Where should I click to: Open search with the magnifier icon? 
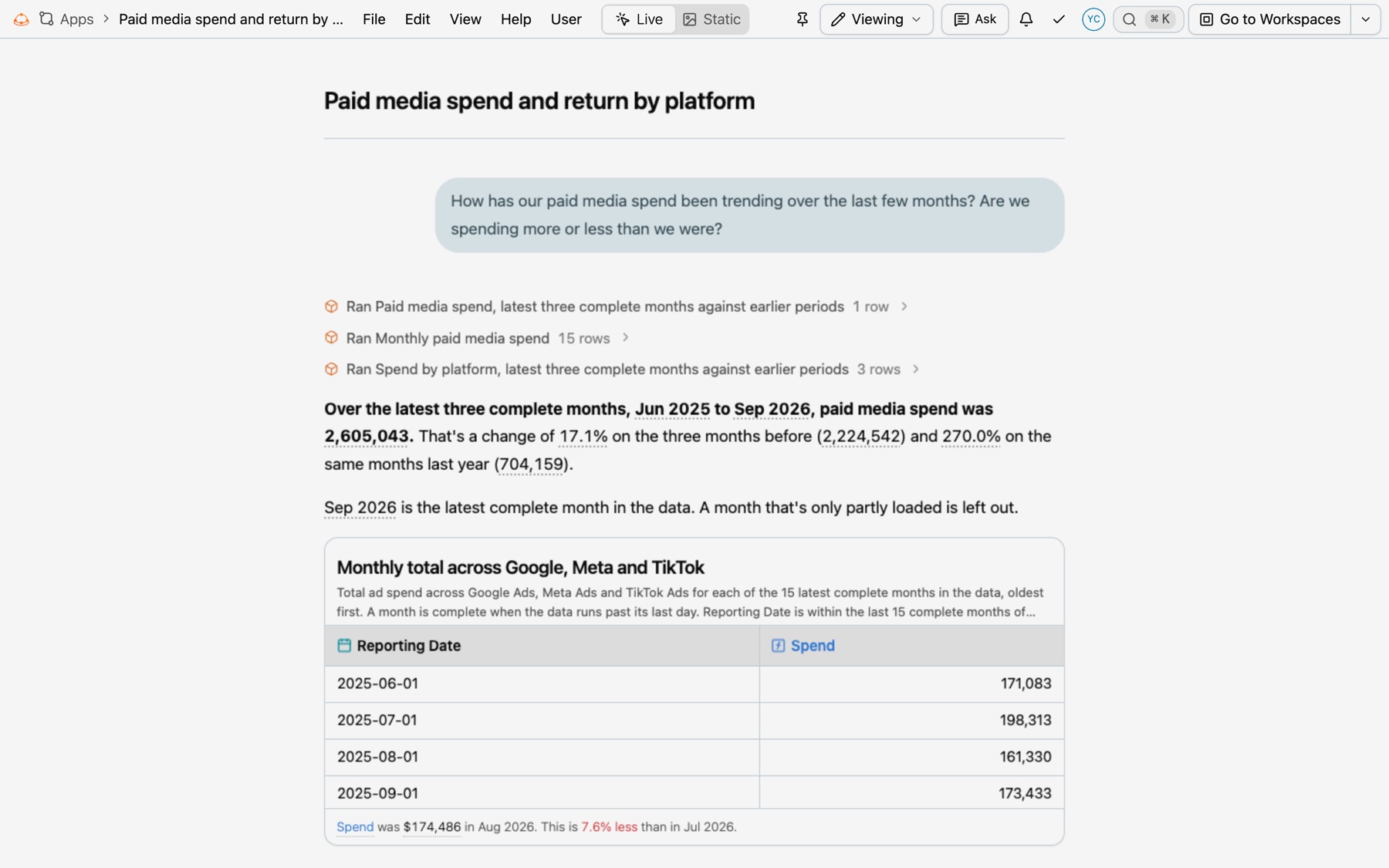1130,19
